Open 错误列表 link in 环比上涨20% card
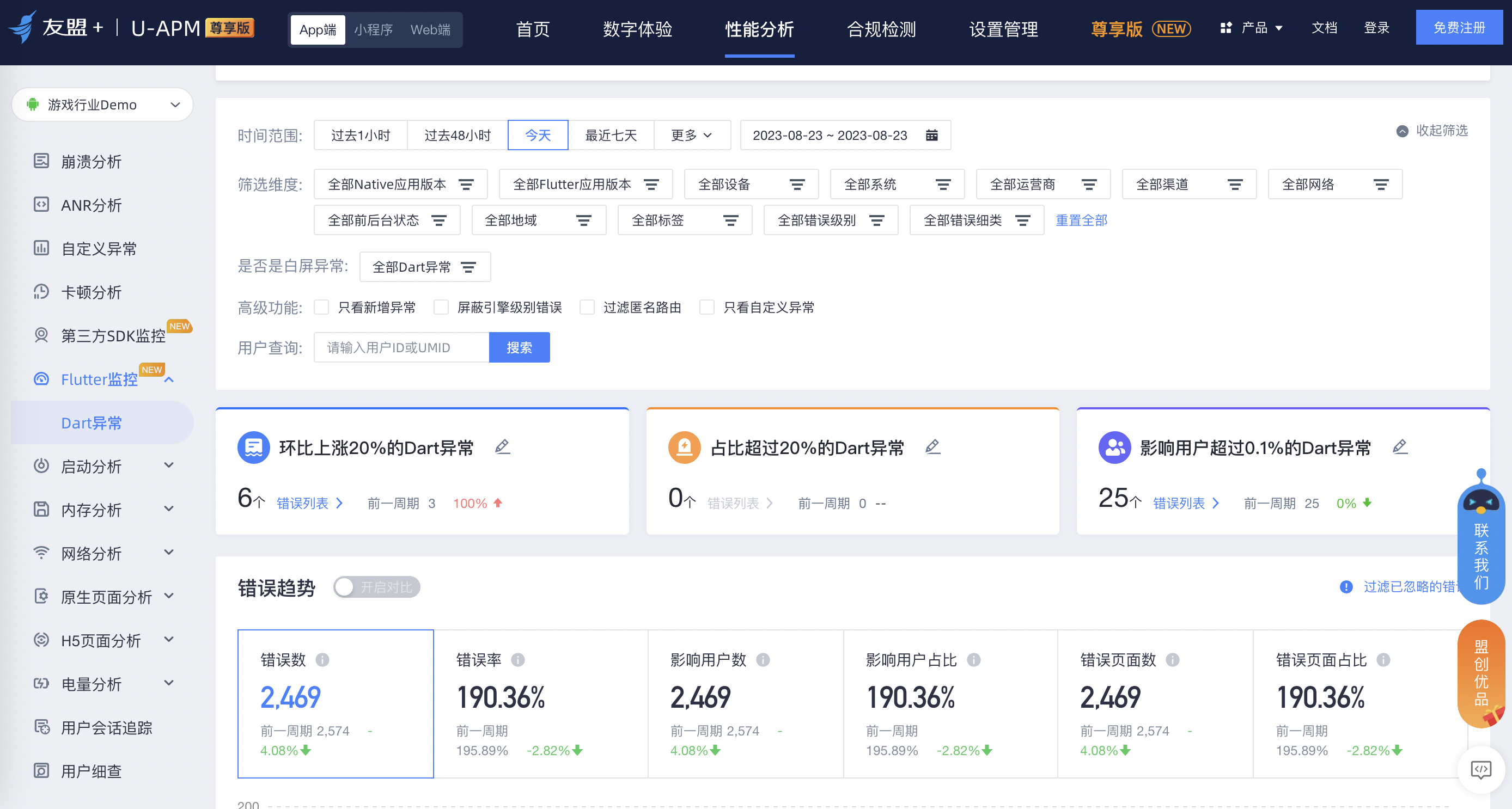Image resolution: width=1512 pixels, height=809 pixels. [309, 502]
